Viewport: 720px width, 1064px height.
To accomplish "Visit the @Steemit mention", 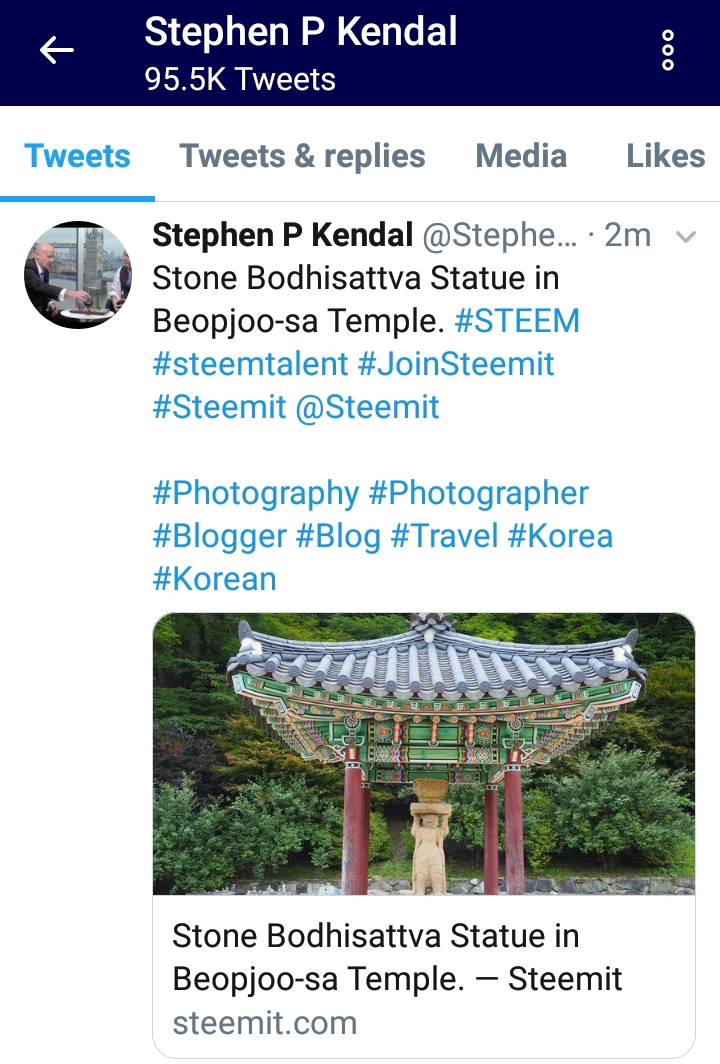I will [368, 407].
